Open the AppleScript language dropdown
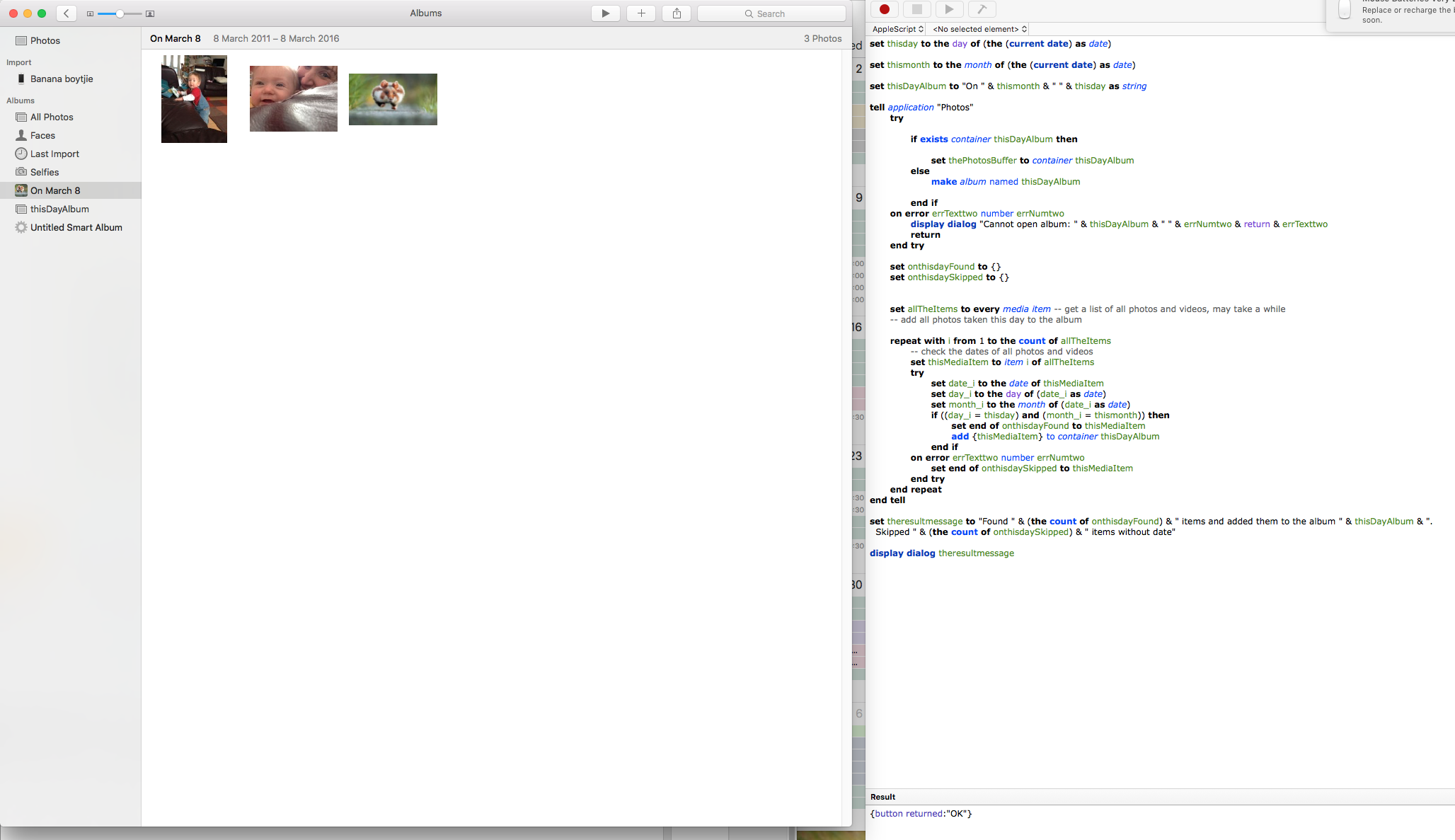 coord(897,29)
